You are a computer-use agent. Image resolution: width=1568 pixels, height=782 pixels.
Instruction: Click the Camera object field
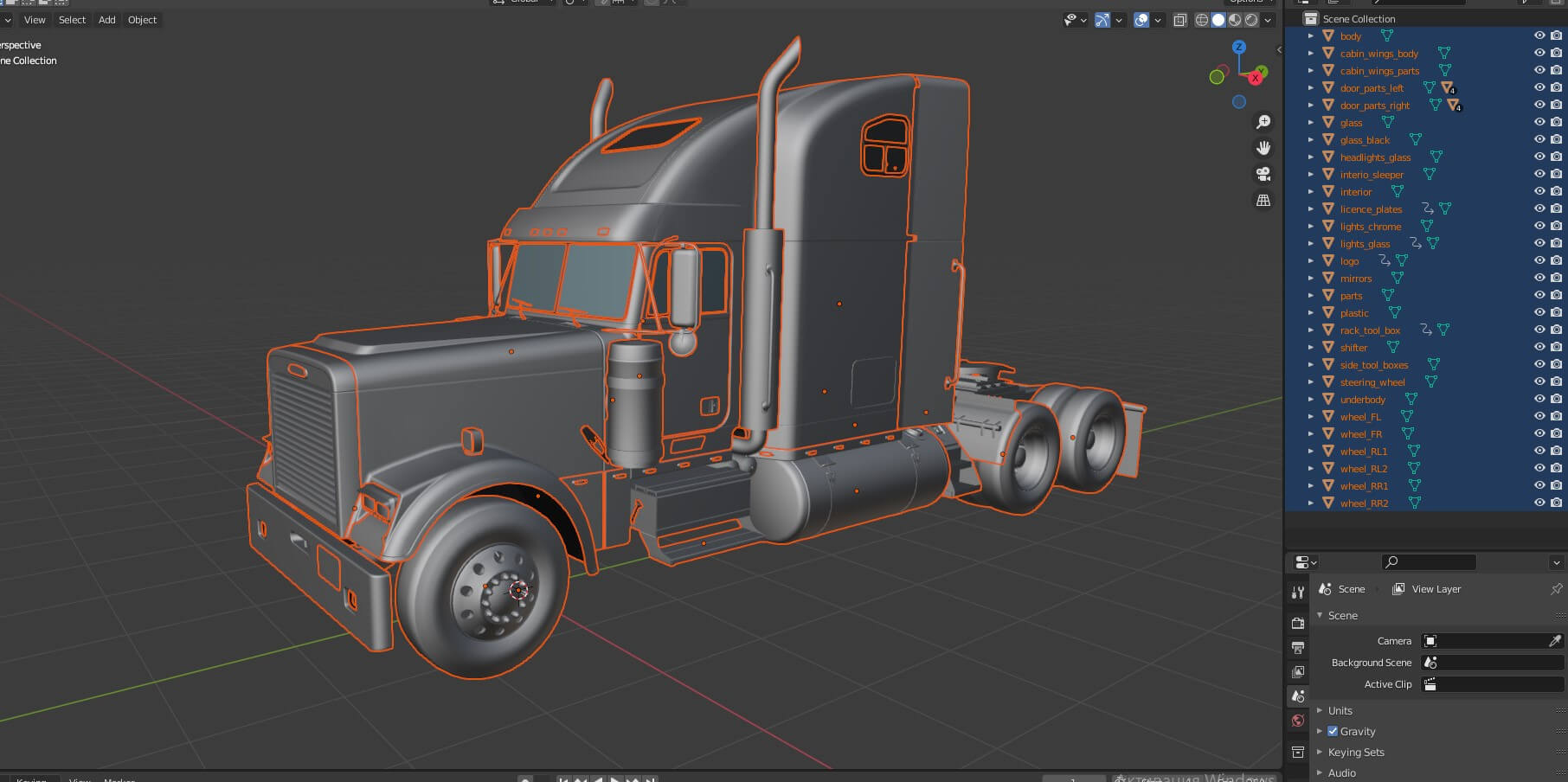coord(1493,641)
